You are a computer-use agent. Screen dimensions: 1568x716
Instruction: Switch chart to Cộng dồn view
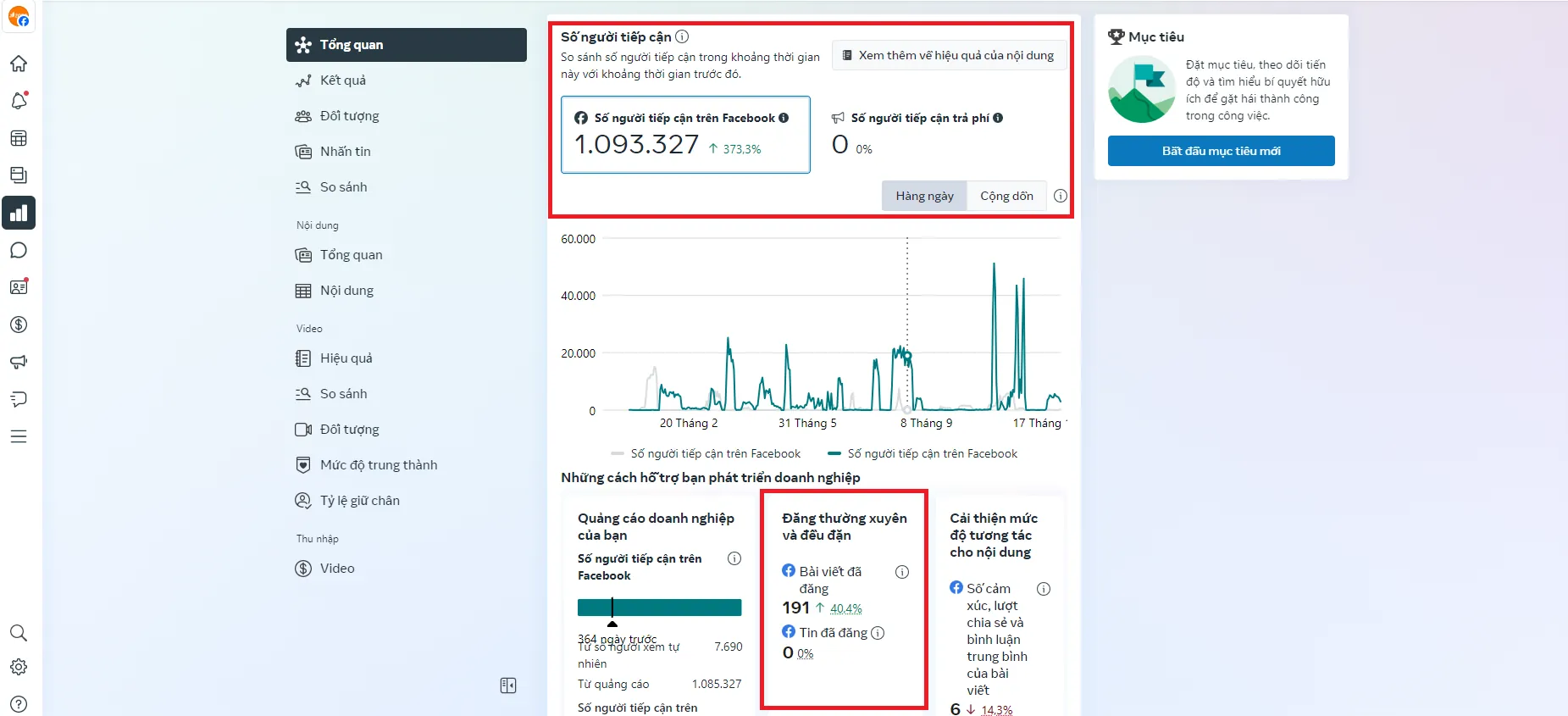pyautogui.click(x=1006, y=196)
